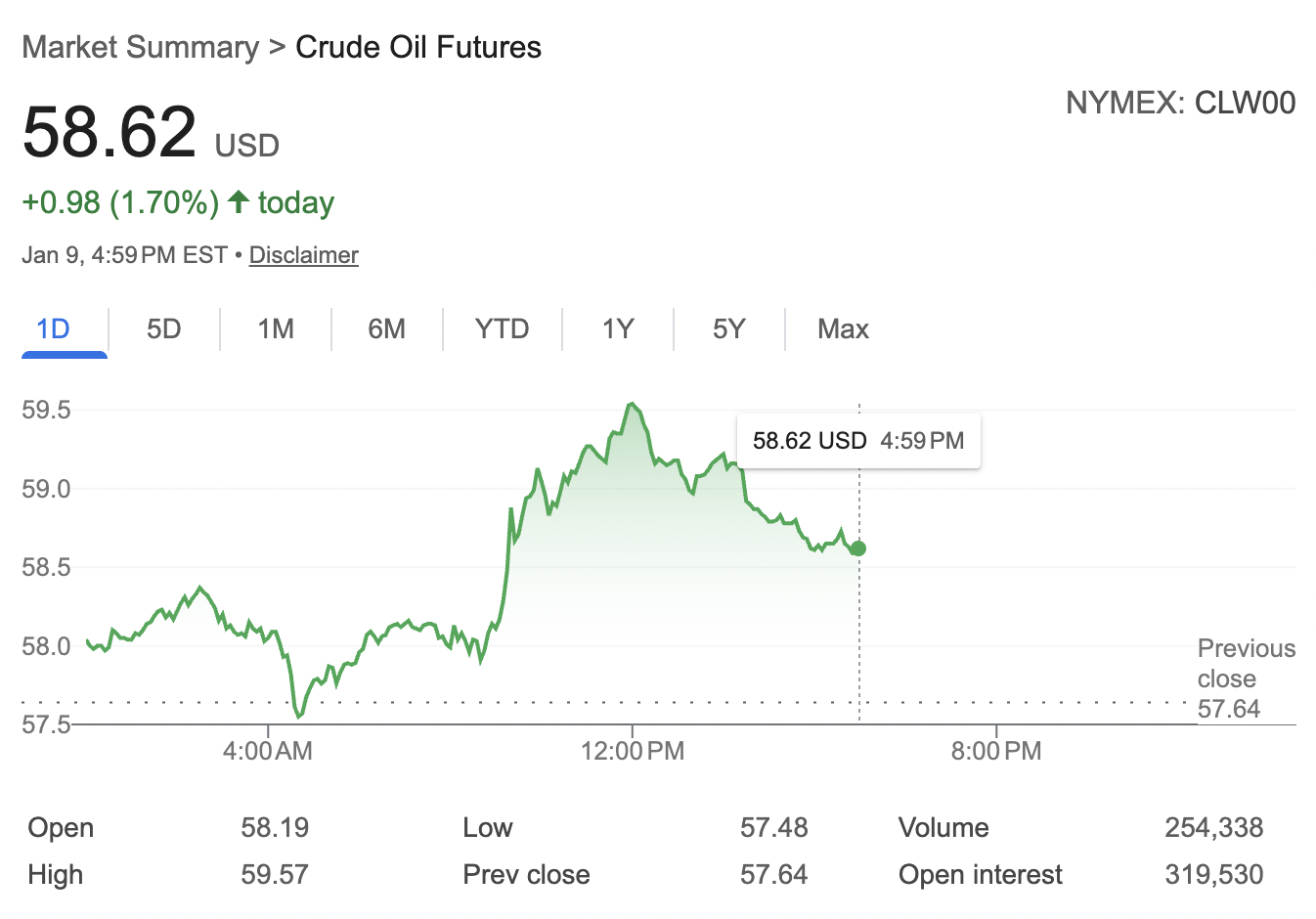Open the Disclaimer link
Image resolution: width=1316 pixels, height=919 pixels.
click(x=303, y=255)
